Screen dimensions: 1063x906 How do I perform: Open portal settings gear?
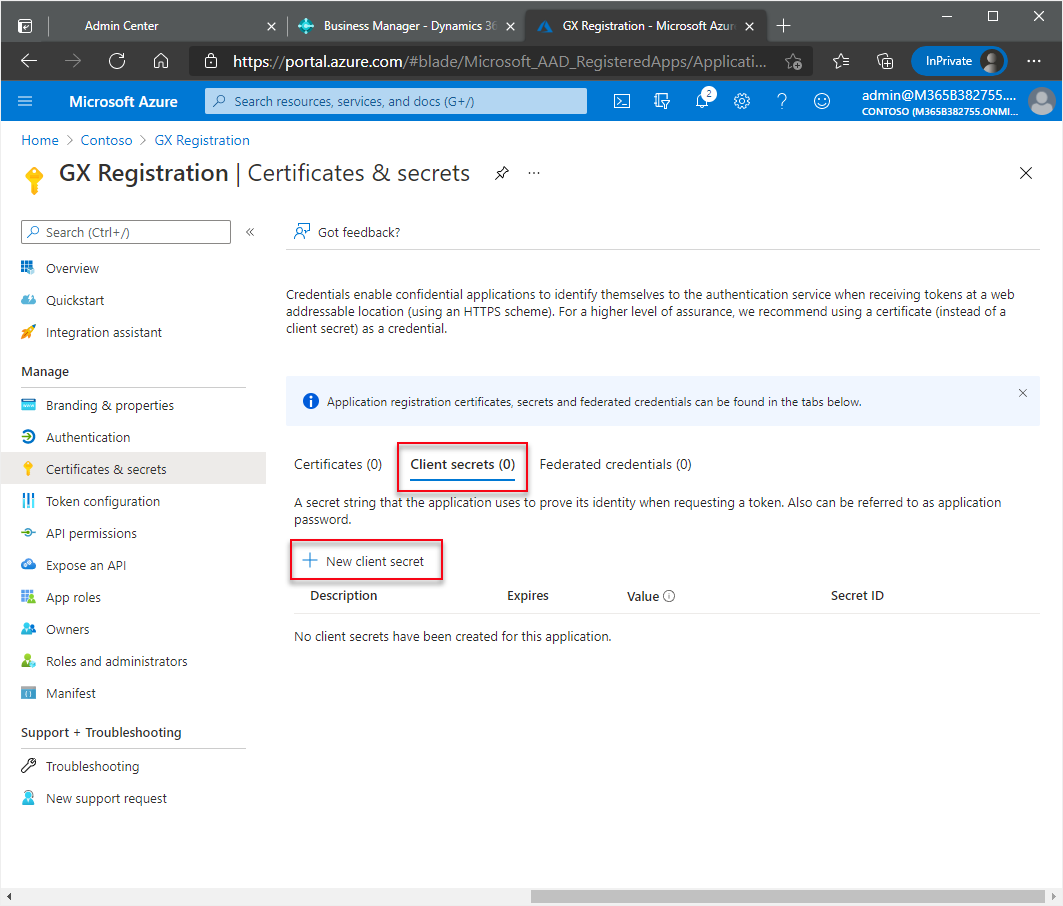coord(742,101)
